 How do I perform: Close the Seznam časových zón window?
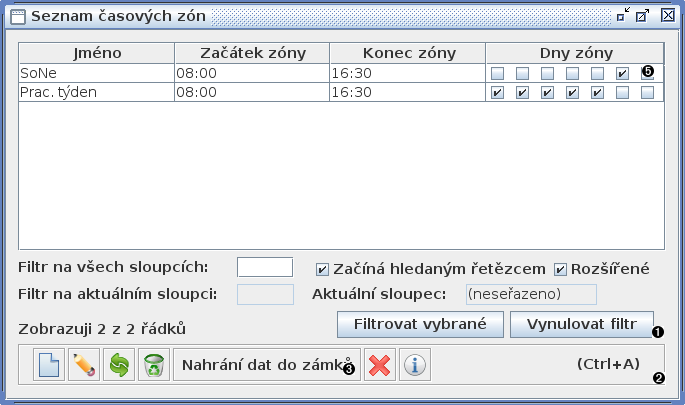click(x=668, y=15)
